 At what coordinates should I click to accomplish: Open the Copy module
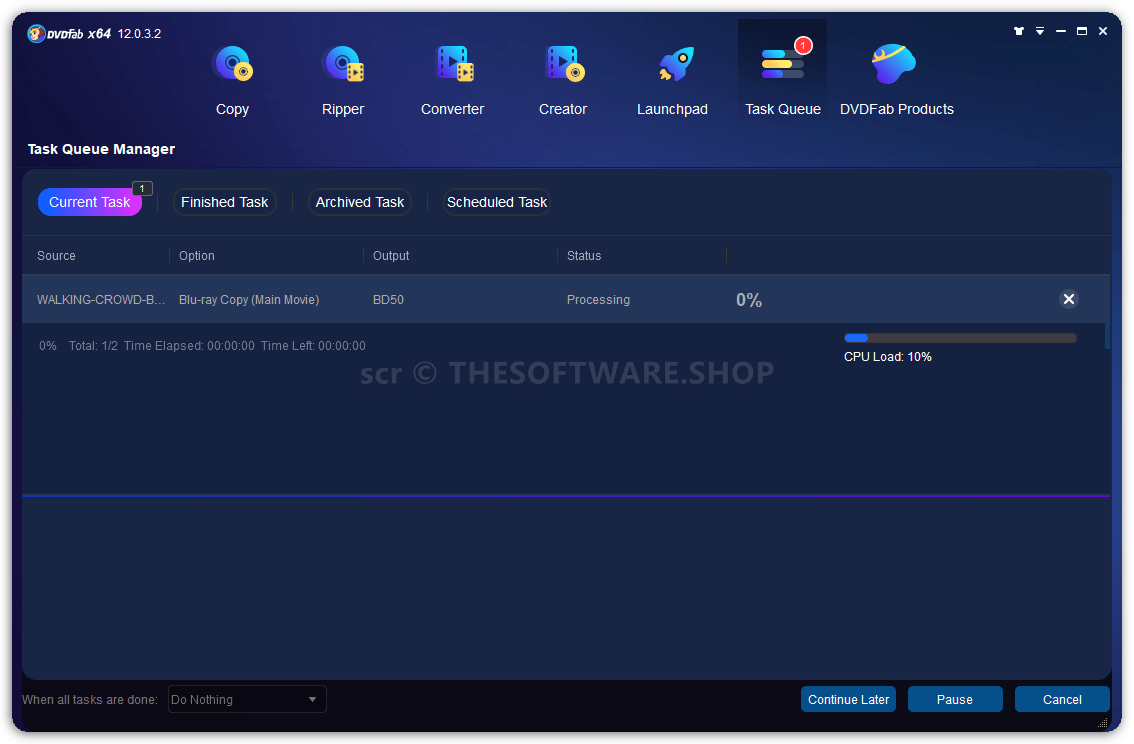pos(232,80)
